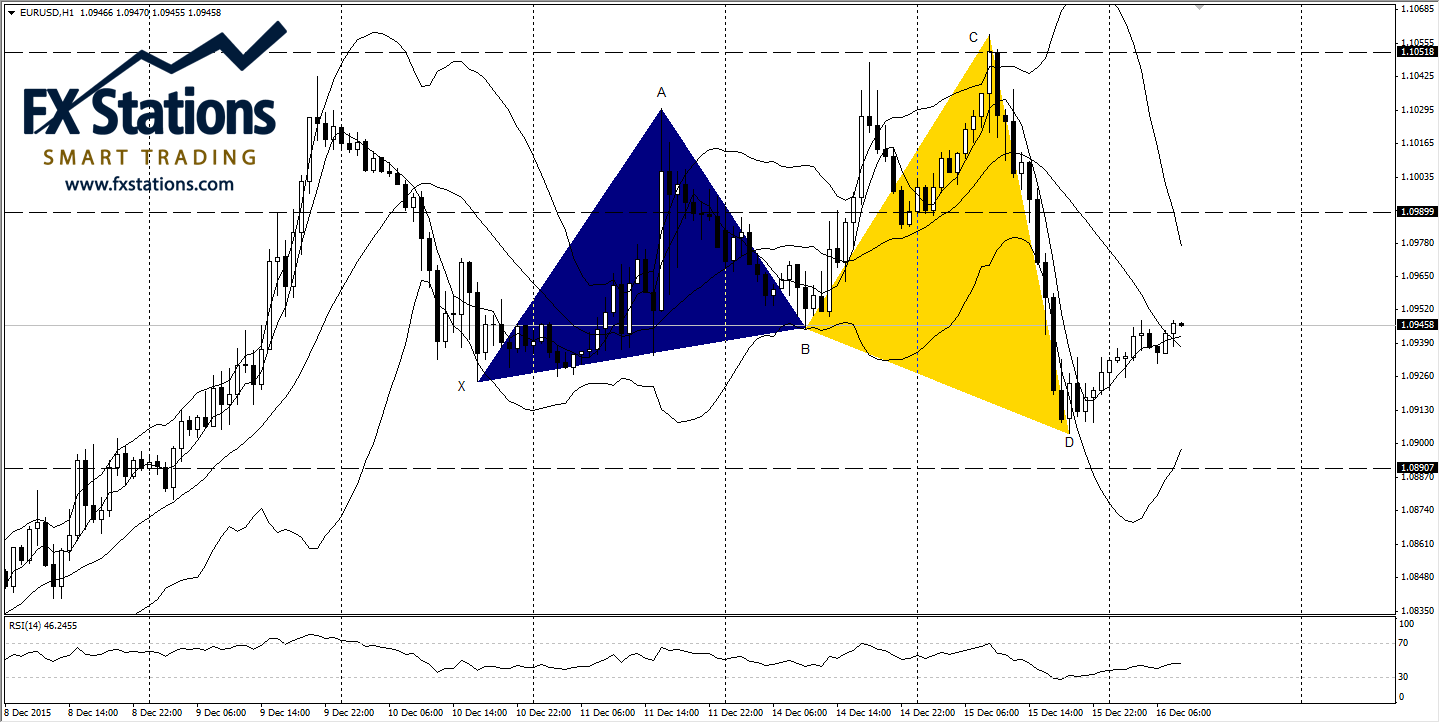Click the 1.08610 price scale label

point(1417,543)
